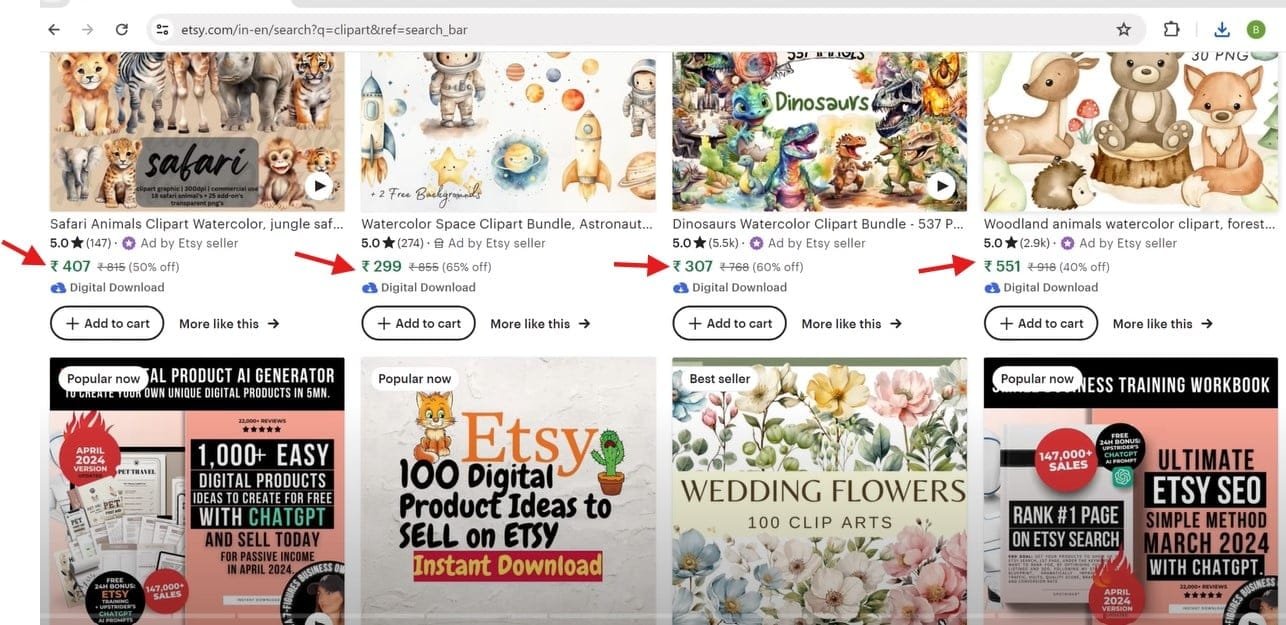
Task: Open the browser extensions puzzle icon
Action: pos(1171,30)
